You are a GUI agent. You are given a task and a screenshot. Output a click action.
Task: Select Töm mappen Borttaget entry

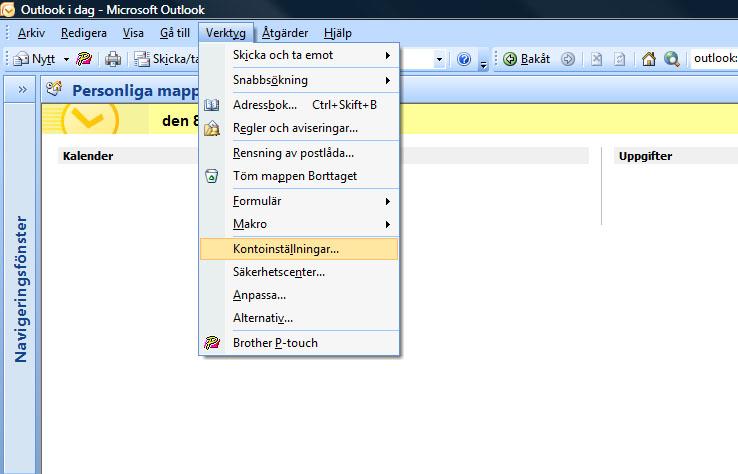tap(299, 176)
